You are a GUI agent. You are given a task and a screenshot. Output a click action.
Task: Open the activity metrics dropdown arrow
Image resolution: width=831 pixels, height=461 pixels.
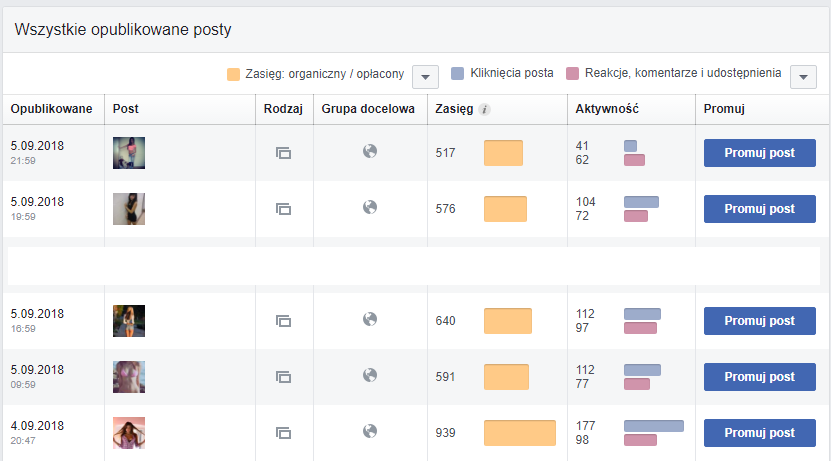(803, 77)
